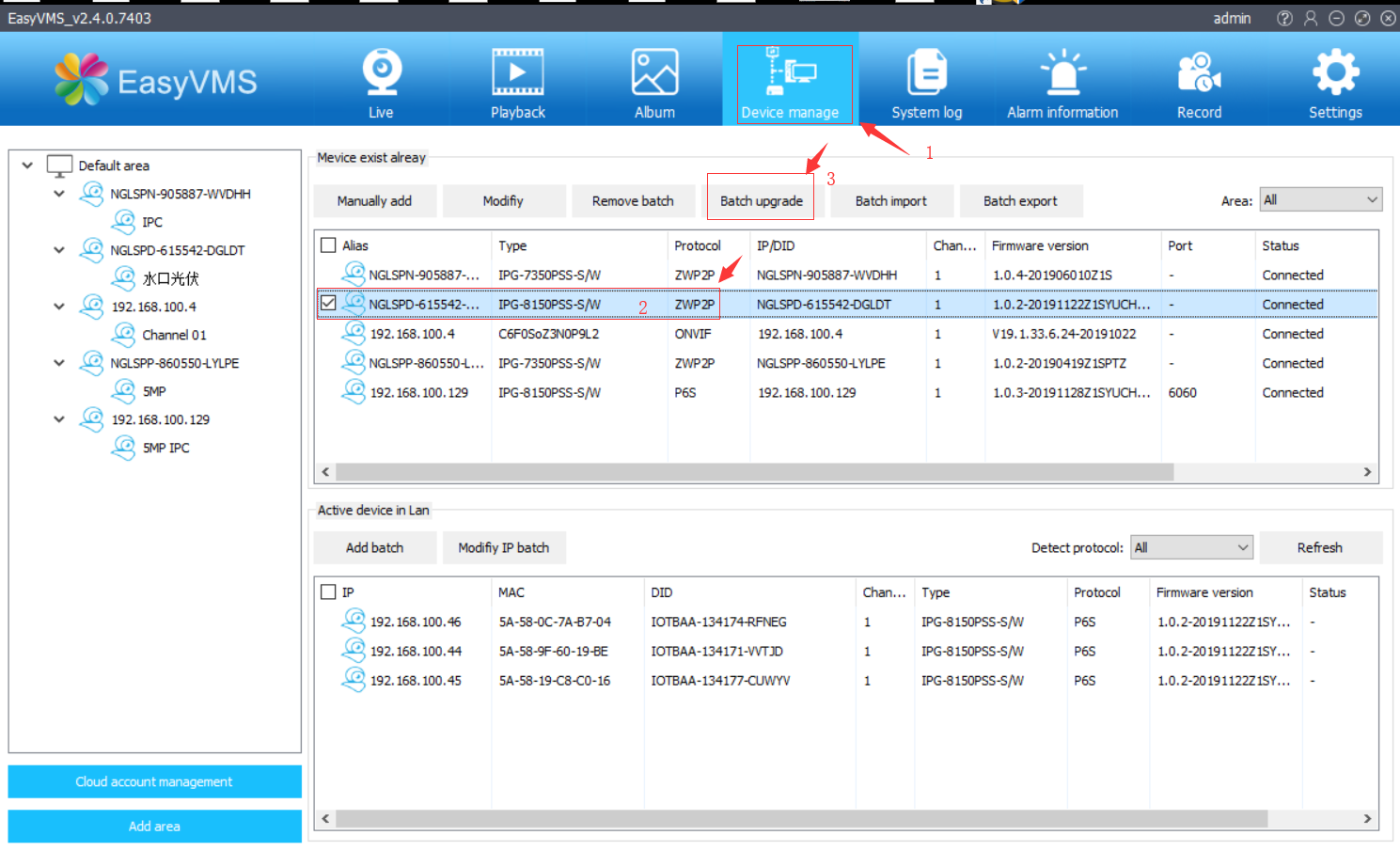Select NGLSPN-905887-WVDHH device in tree
The image size is (1400, 851).
coord(180,194)
